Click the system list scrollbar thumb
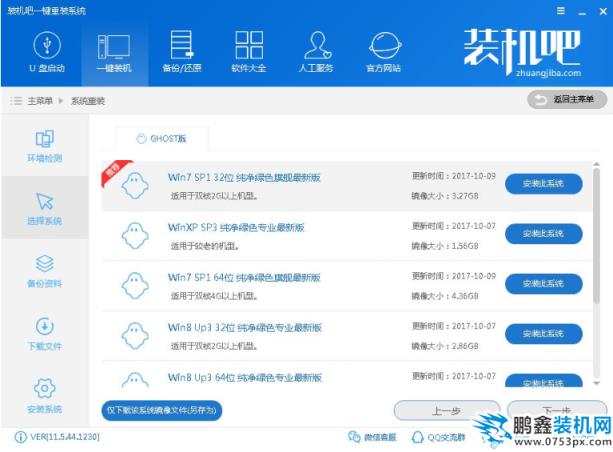The image size is (613, 452). [x=596, y=236]
